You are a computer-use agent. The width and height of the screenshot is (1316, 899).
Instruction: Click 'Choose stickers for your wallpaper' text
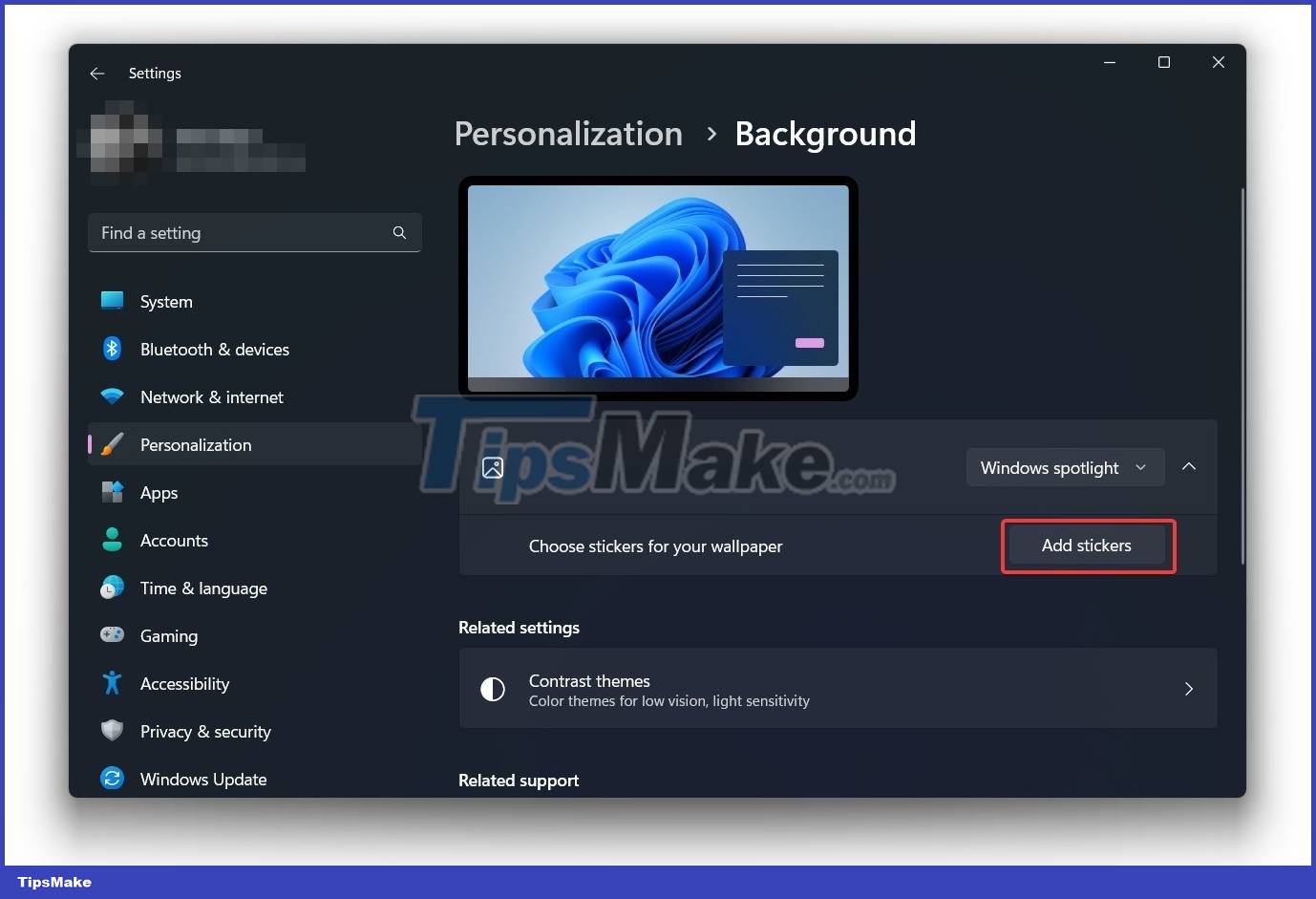[655, 546]
